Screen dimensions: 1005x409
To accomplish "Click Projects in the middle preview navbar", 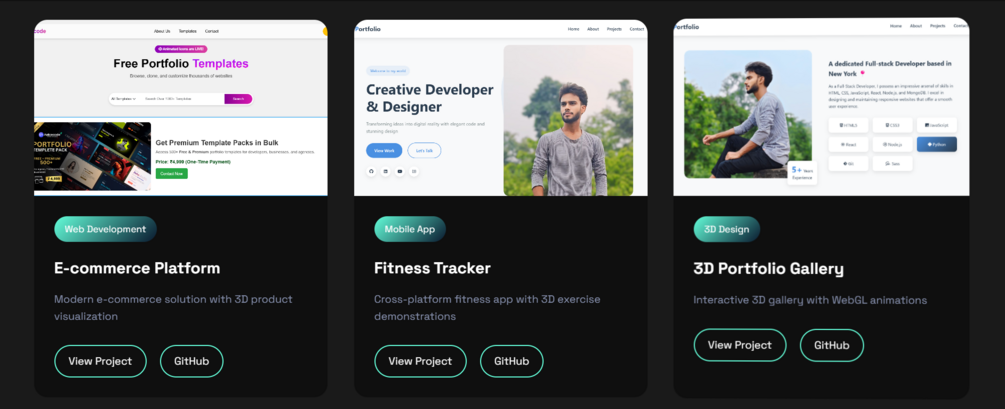I will click(614, 29).
